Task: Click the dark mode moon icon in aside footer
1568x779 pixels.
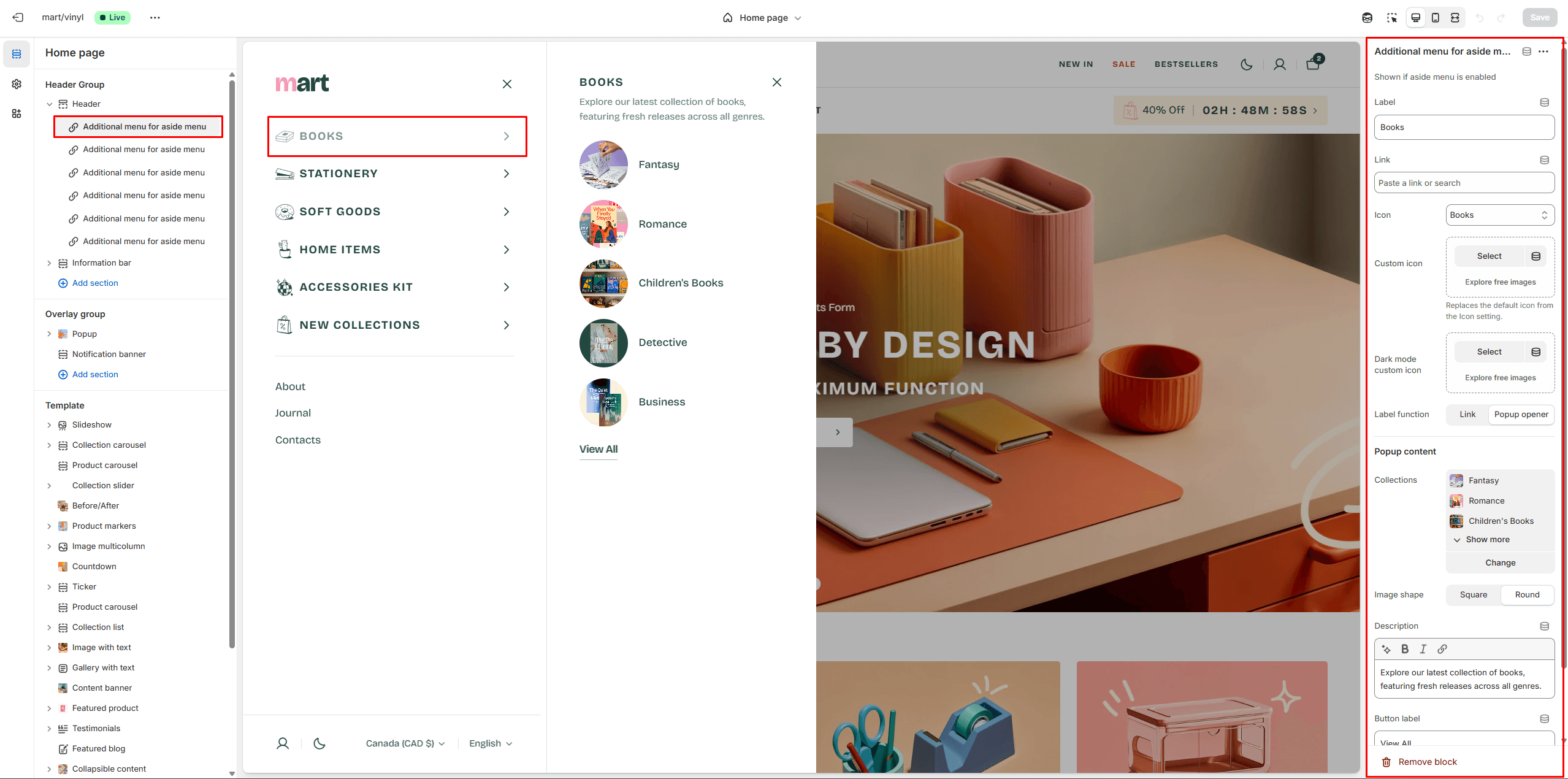Action: (319, 743)
